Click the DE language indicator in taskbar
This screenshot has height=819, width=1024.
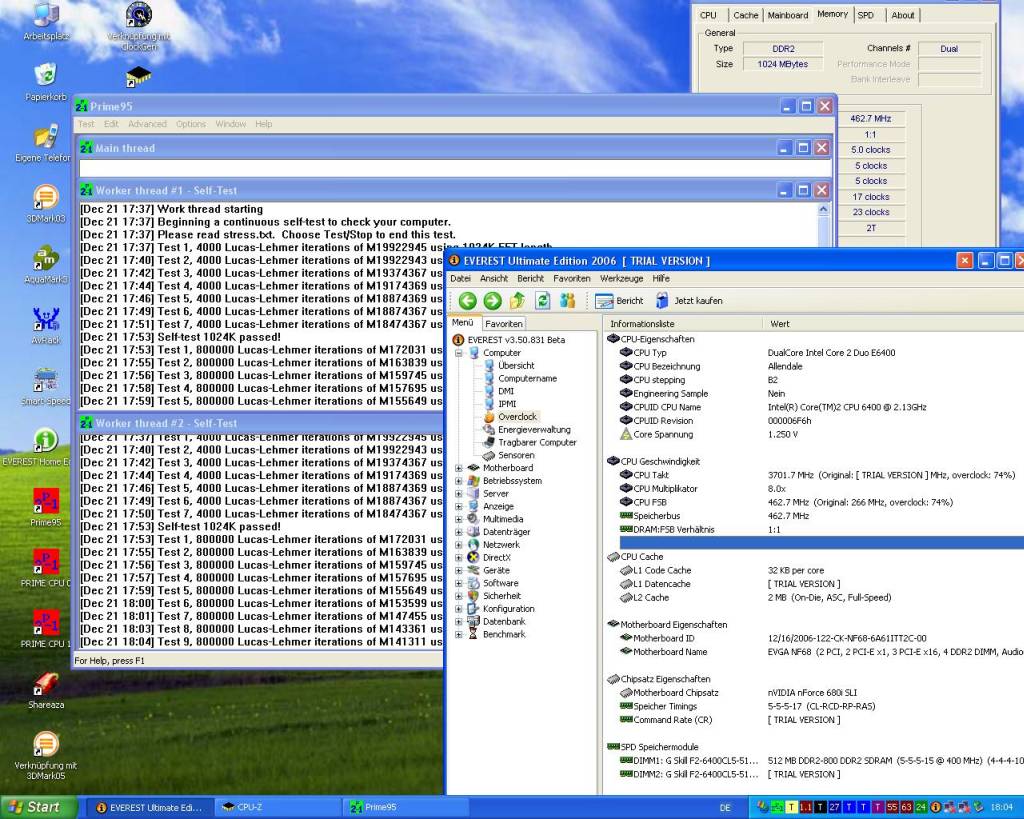coord(725,808)
